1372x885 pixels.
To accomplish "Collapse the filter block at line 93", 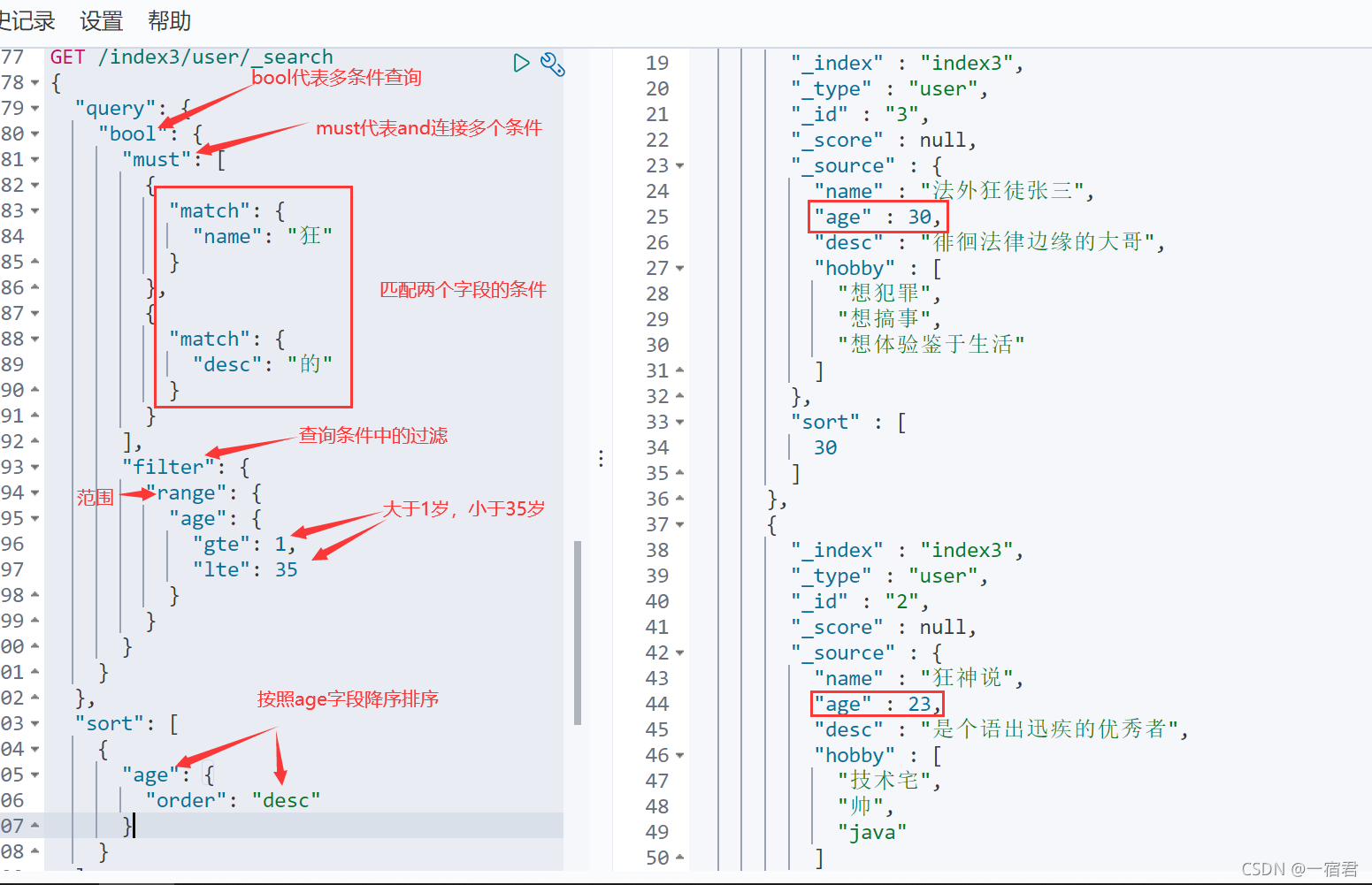I will tap(34, 467).
